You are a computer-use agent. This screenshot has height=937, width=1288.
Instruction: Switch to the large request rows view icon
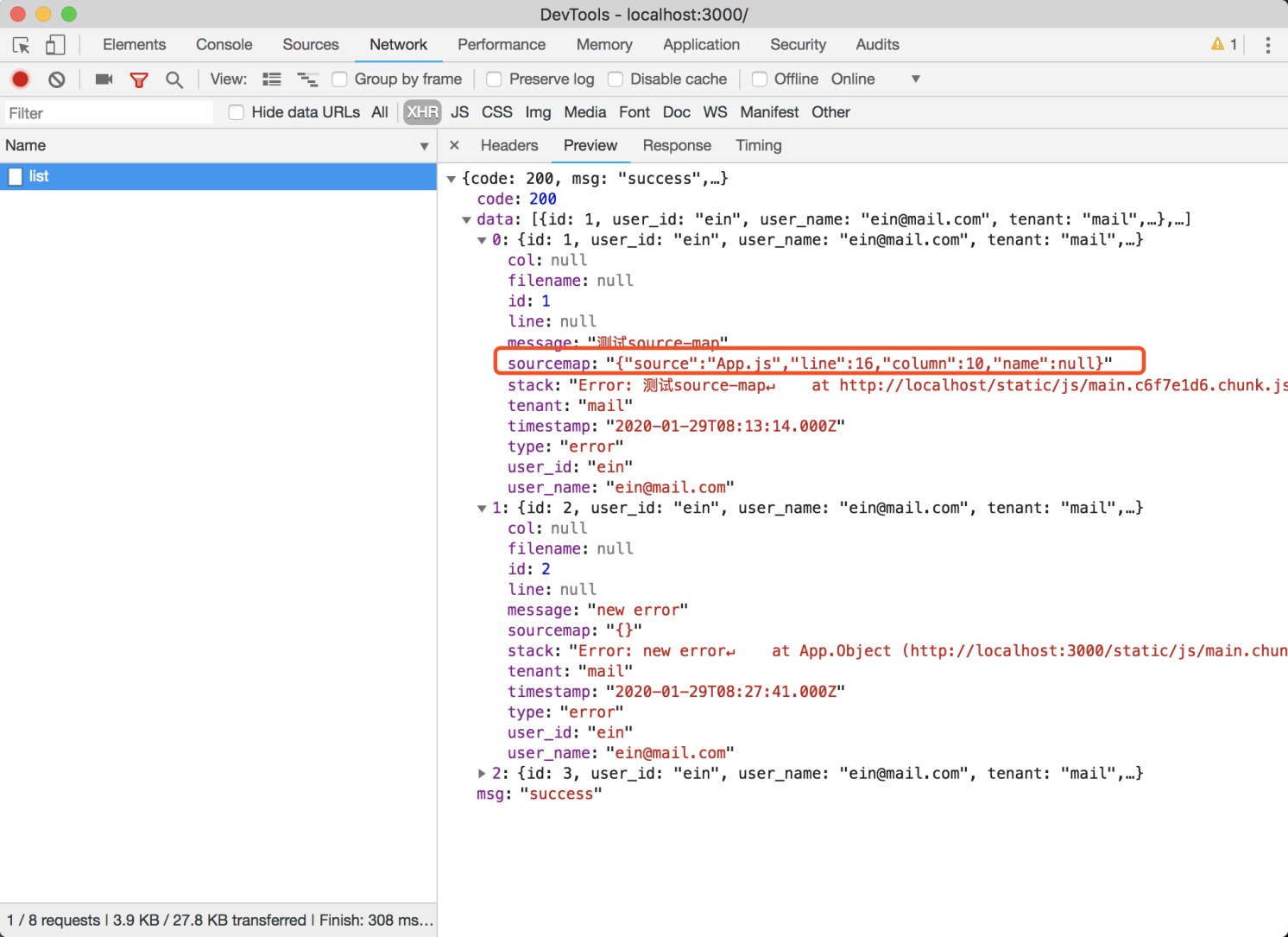coord(272,79)
